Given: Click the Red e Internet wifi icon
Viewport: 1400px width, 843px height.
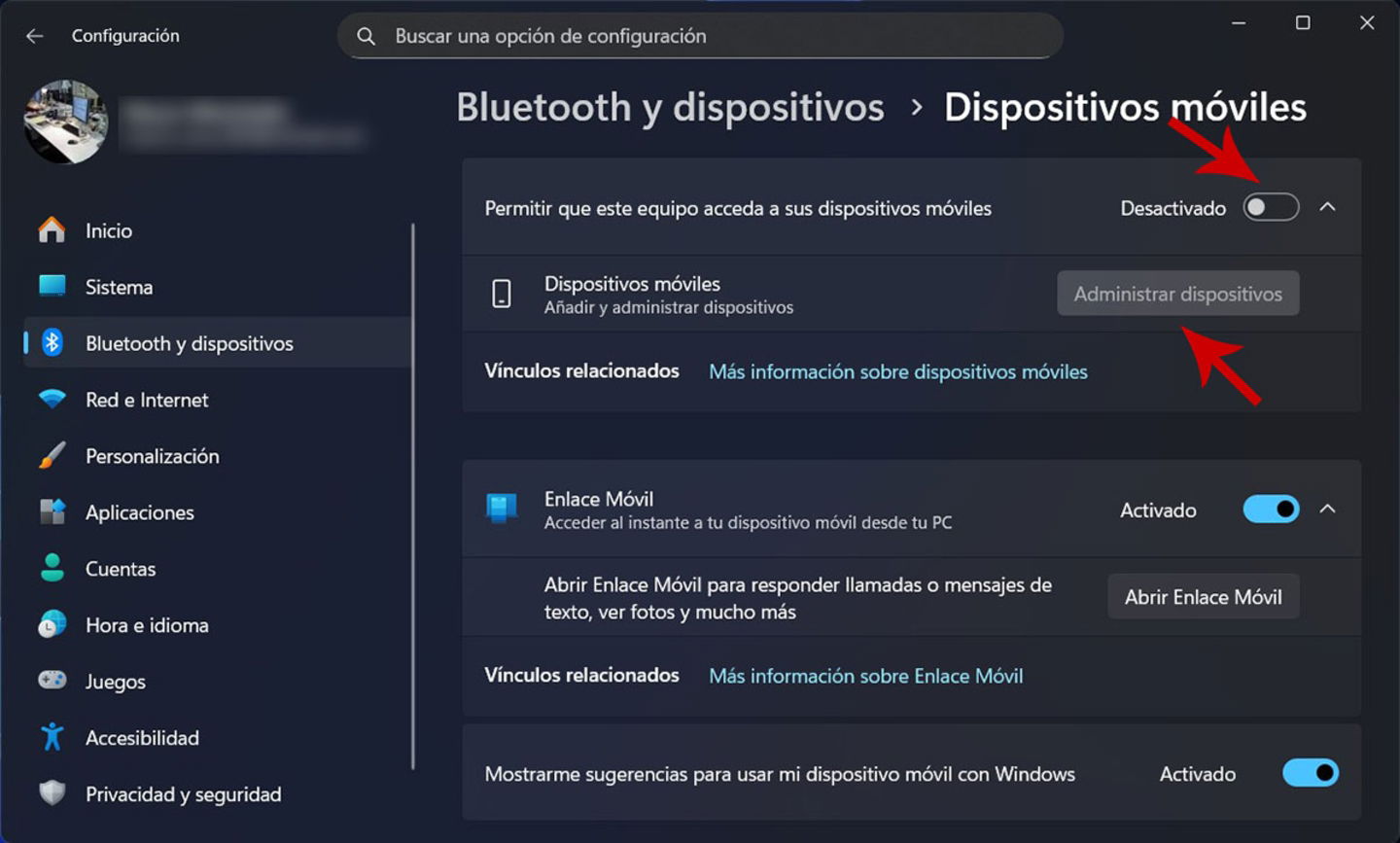Looking at the screenshot, I should (52, 399).
